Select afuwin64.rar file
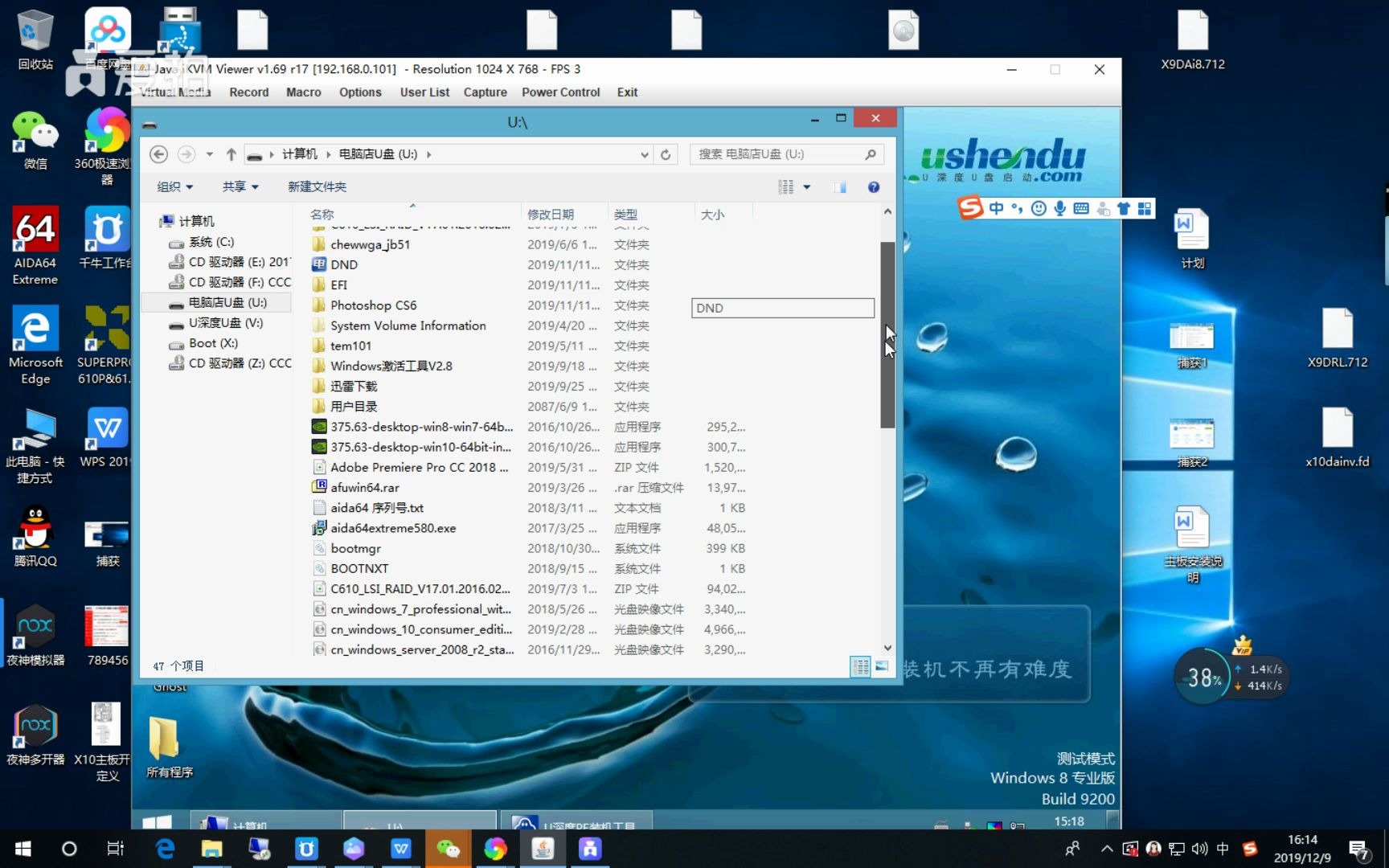Viewport: 1389px width, 868px height. pos(365,488)
